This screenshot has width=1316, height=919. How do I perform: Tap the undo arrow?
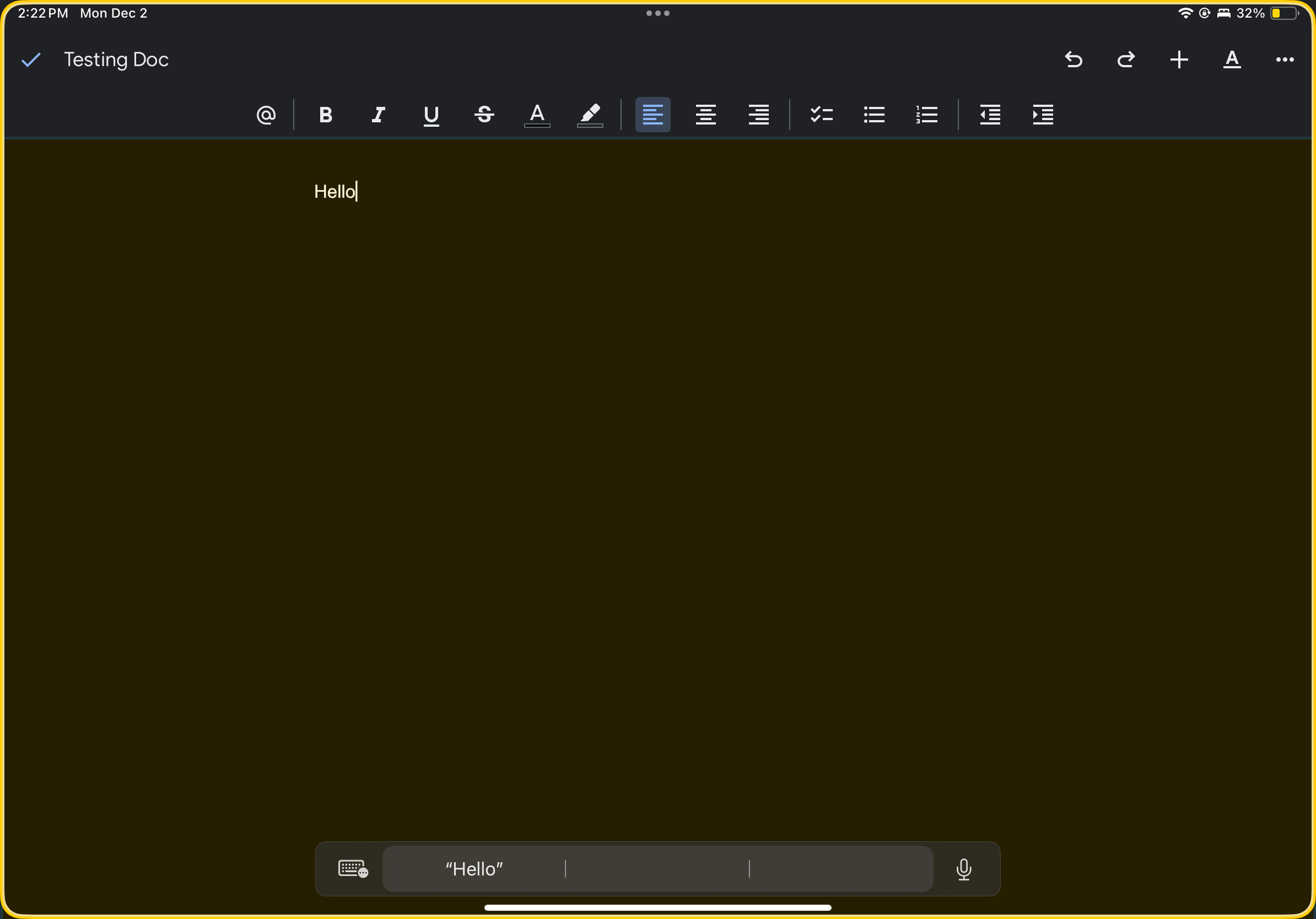pyautogui.click(x=1073, y=60)
